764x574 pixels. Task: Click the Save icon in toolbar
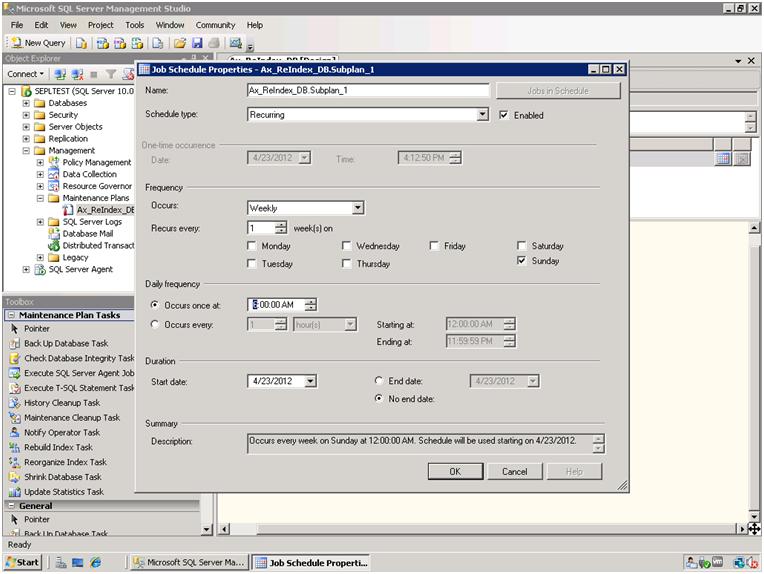click(x=197, y=43)
